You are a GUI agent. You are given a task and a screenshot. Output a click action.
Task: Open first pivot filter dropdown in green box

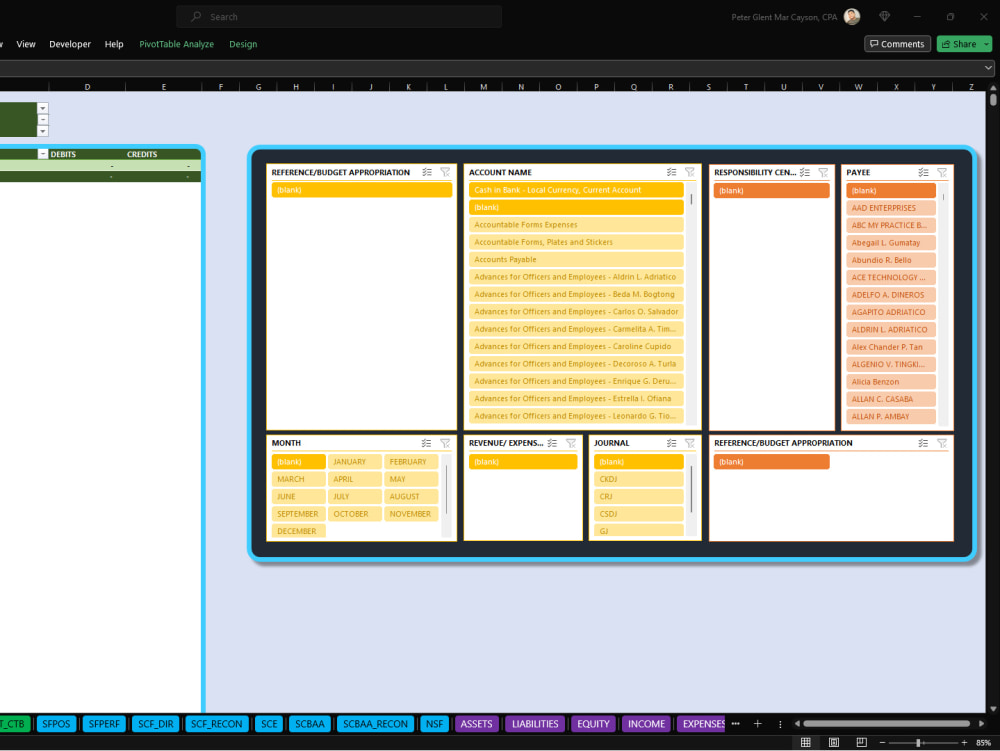(43, 108)
